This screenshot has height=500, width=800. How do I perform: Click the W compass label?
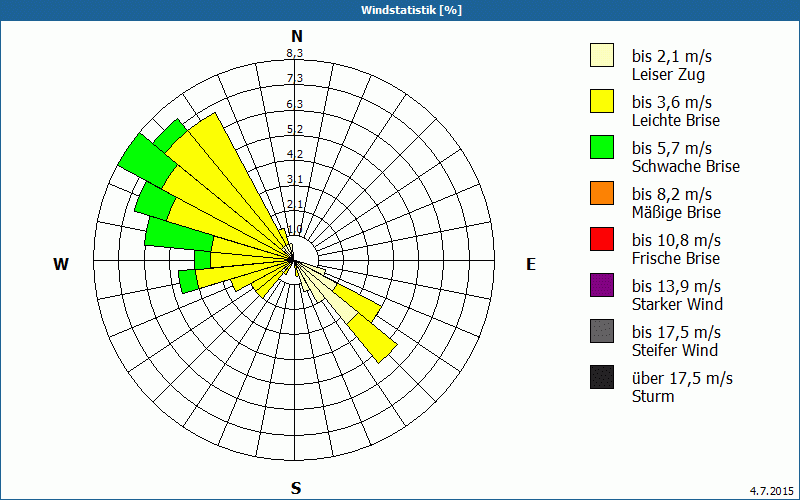[61, 264]
